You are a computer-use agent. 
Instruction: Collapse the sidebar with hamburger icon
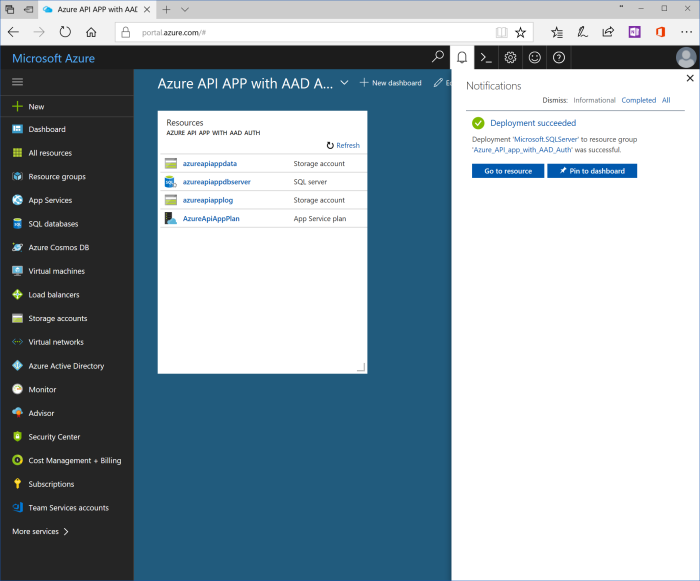coord(17,82)
